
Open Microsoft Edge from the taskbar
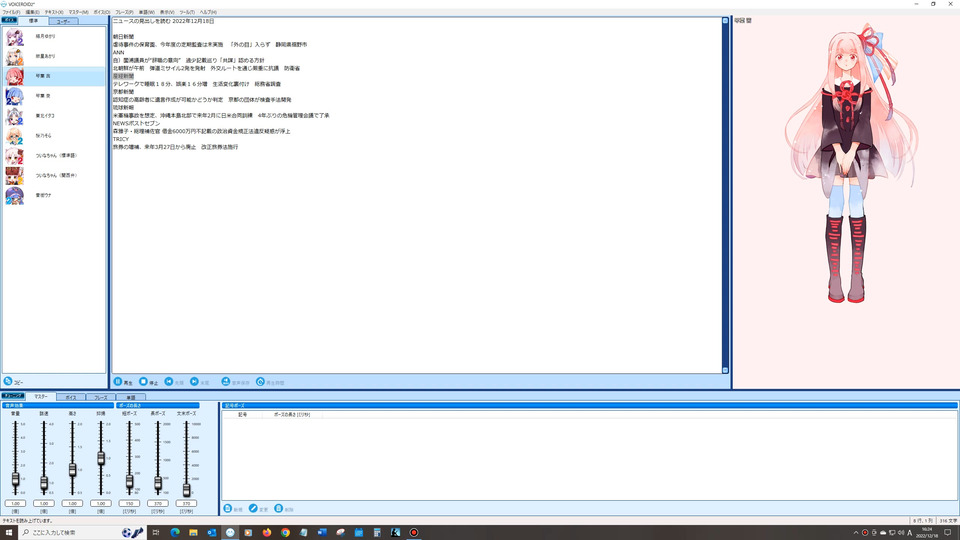pyautogui.click(x=175, y=533)
